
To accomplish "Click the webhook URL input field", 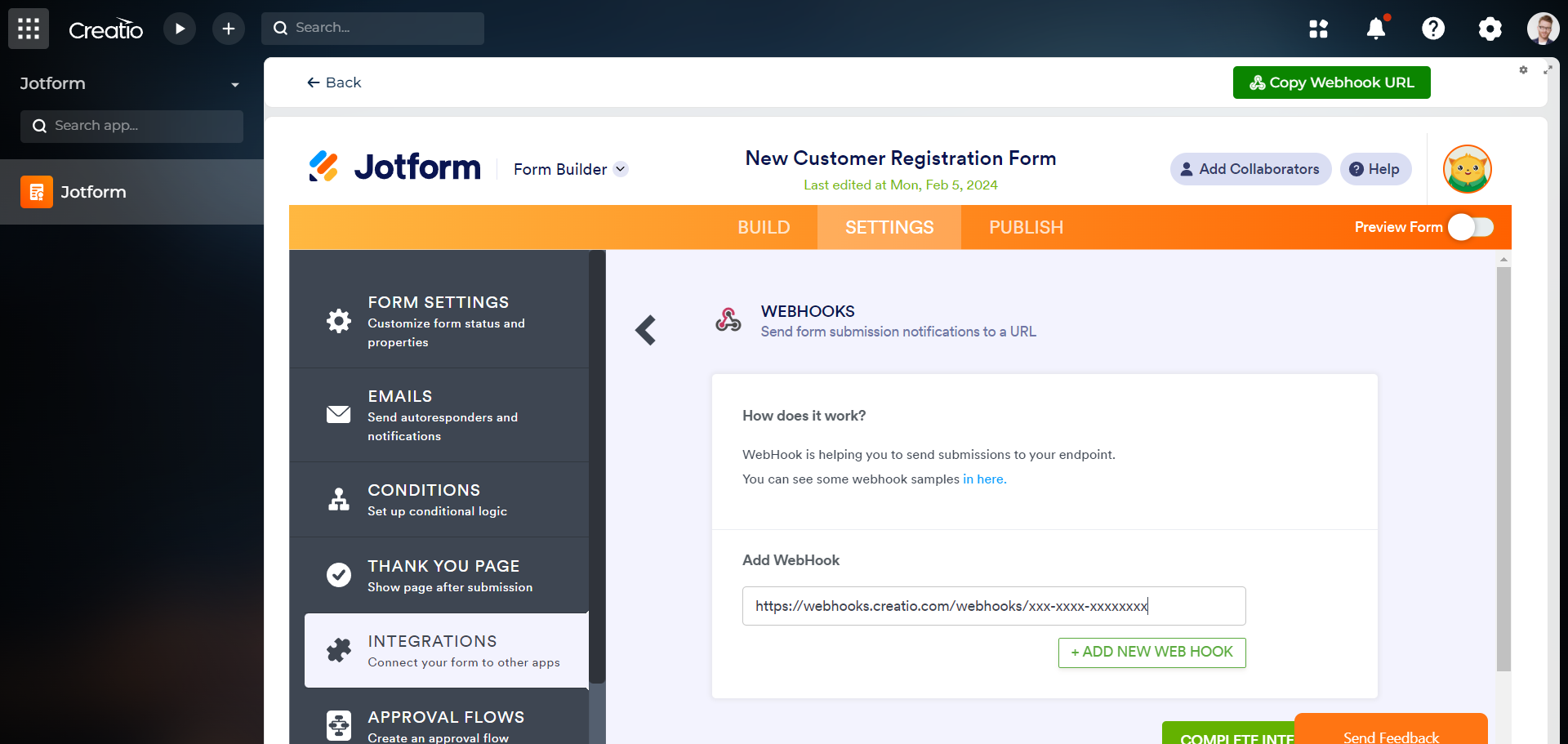I will 994,606.
